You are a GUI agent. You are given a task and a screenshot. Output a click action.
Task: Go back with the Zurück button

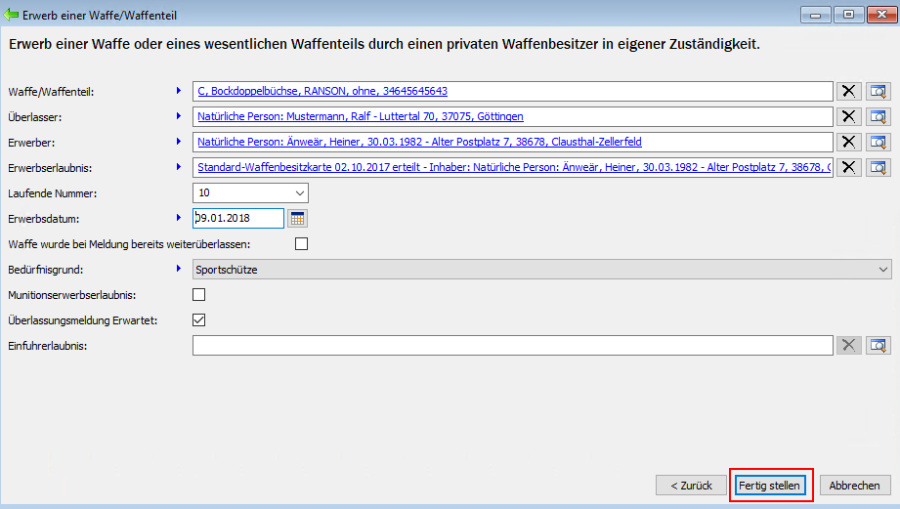coord(691,485)
